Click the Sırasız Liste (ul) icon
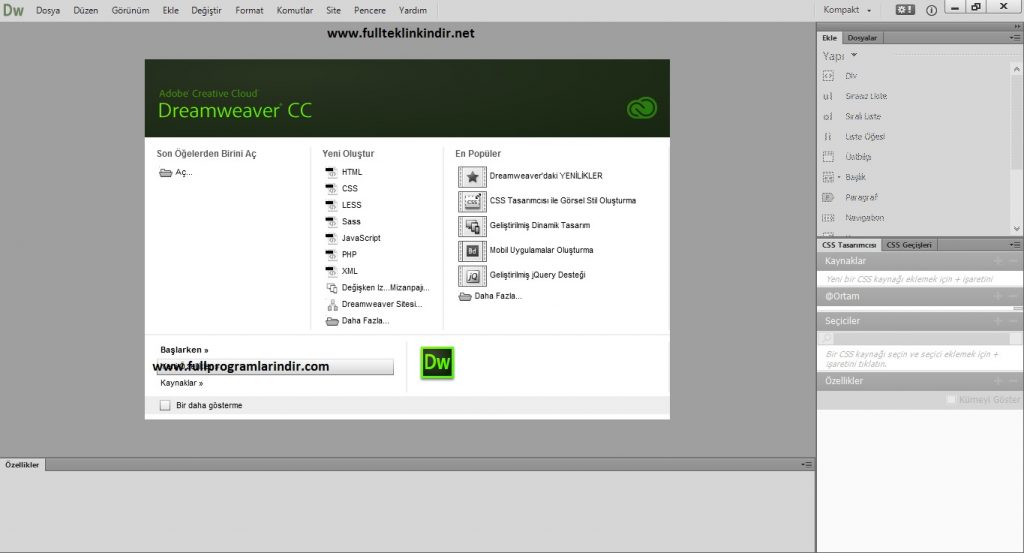Image resolution: width=1024 pixels, height=553 pixels. pos(828,96)
